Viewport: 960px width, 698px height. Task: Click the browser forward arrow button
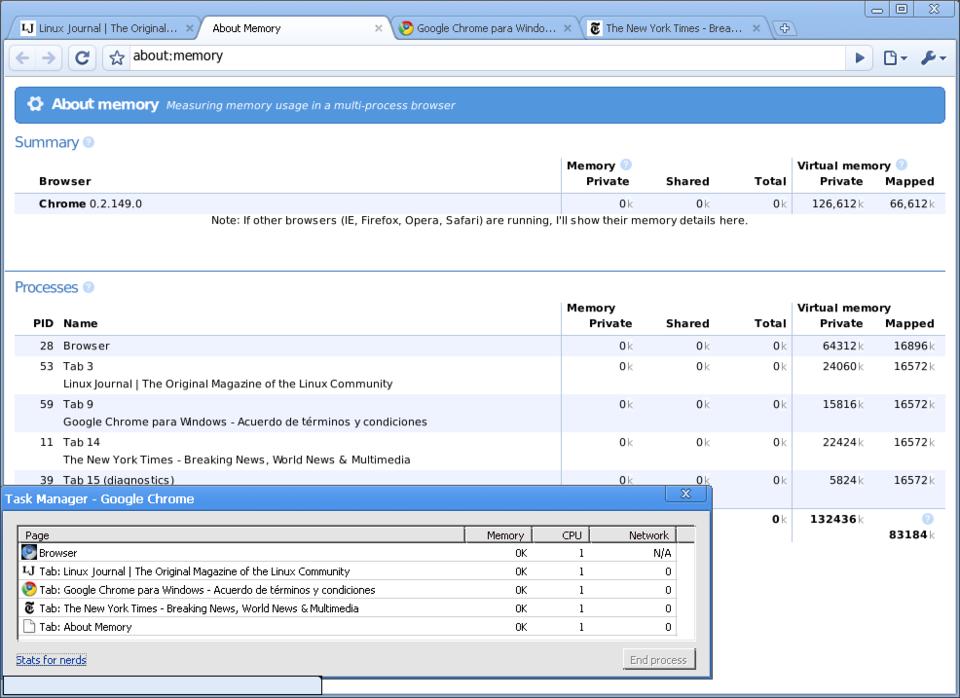(x=49, y=58)
